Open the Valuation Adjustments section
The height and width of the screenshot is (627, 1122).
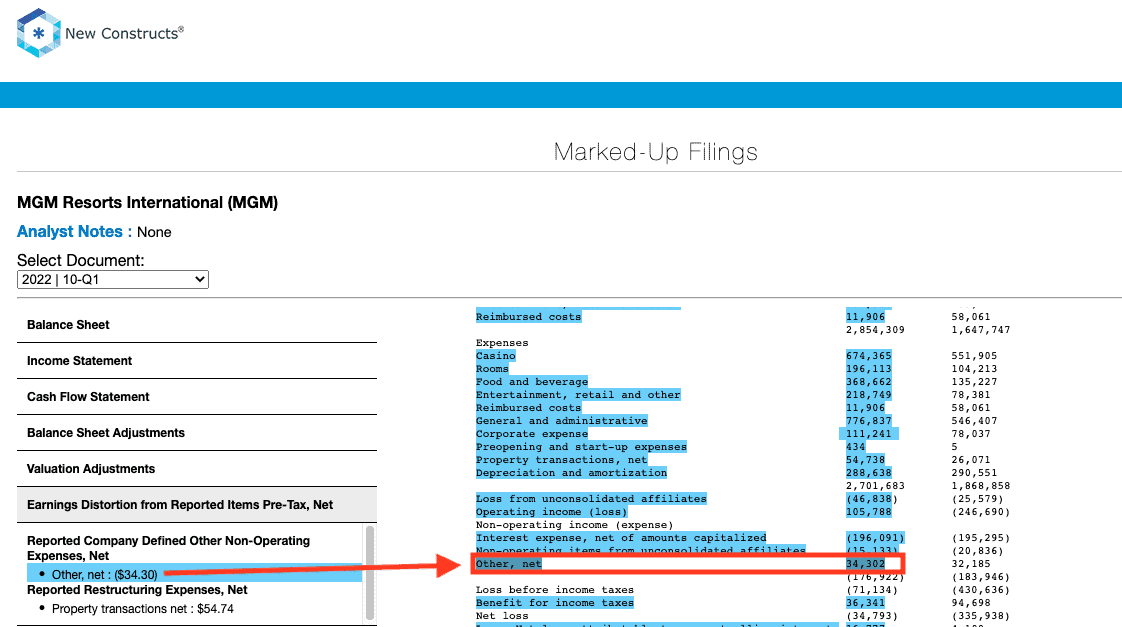[x=197, y=469]
